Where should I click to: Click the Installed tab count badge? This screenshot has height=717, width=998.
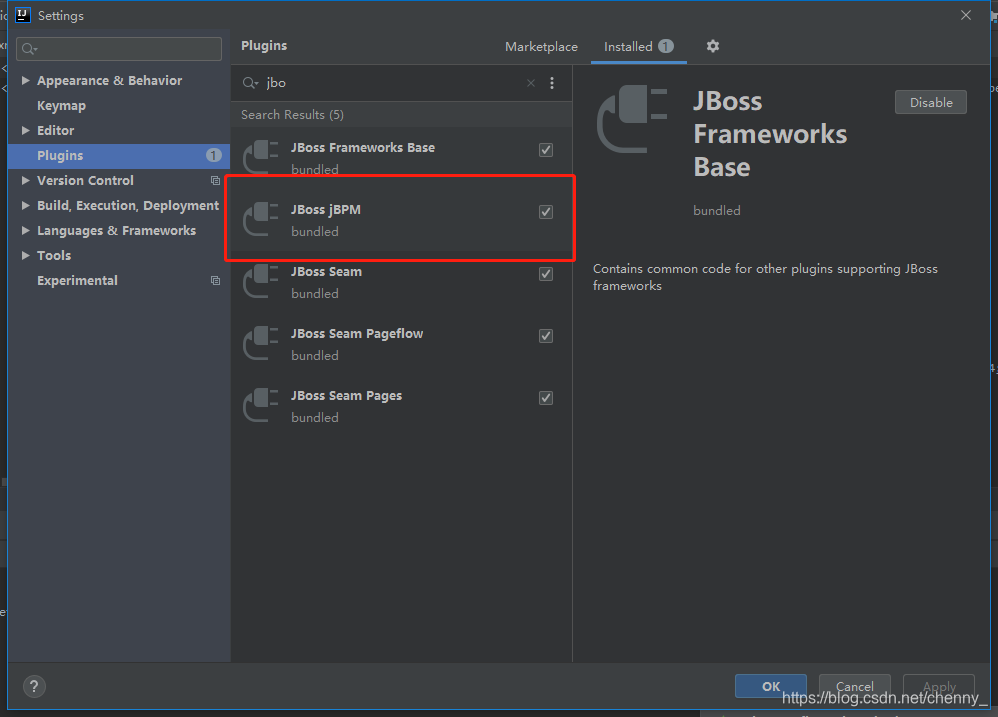[666, 46]
